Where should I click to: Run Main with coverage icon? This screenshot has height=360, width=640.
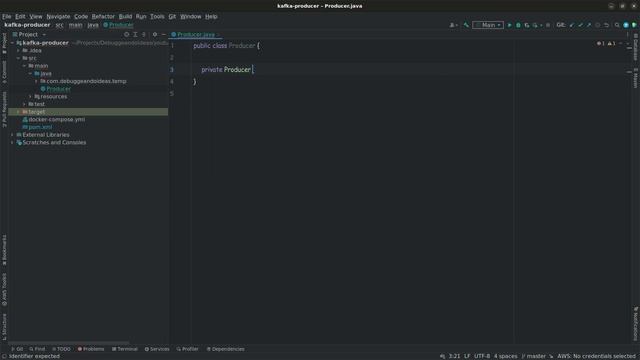pyautogui.click(x=527, y=25)
